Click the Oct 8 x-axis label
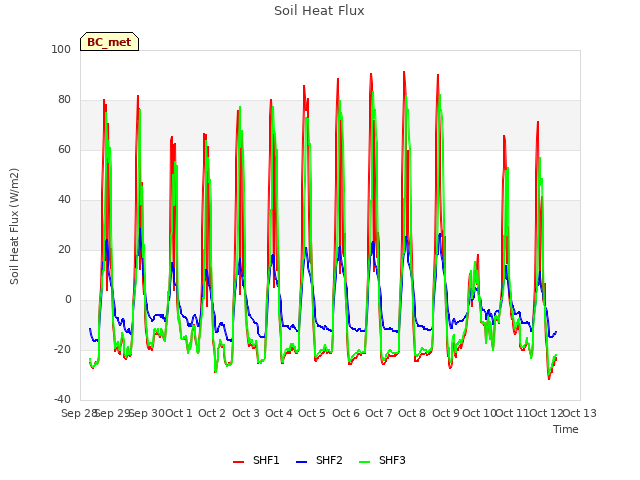 412,413
